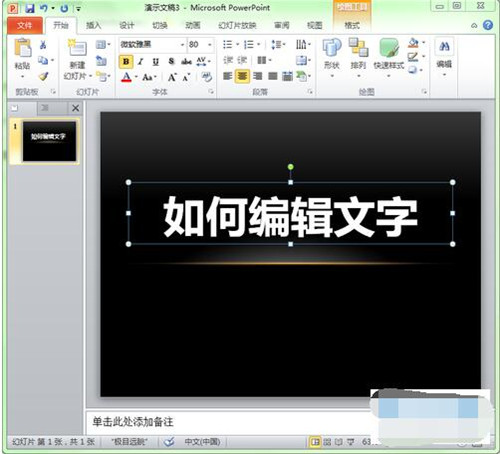The width and height of the screenshot is (500, 454).
Task: Open the Shapes (形状) gallery
Action: (x=332, y=57)
